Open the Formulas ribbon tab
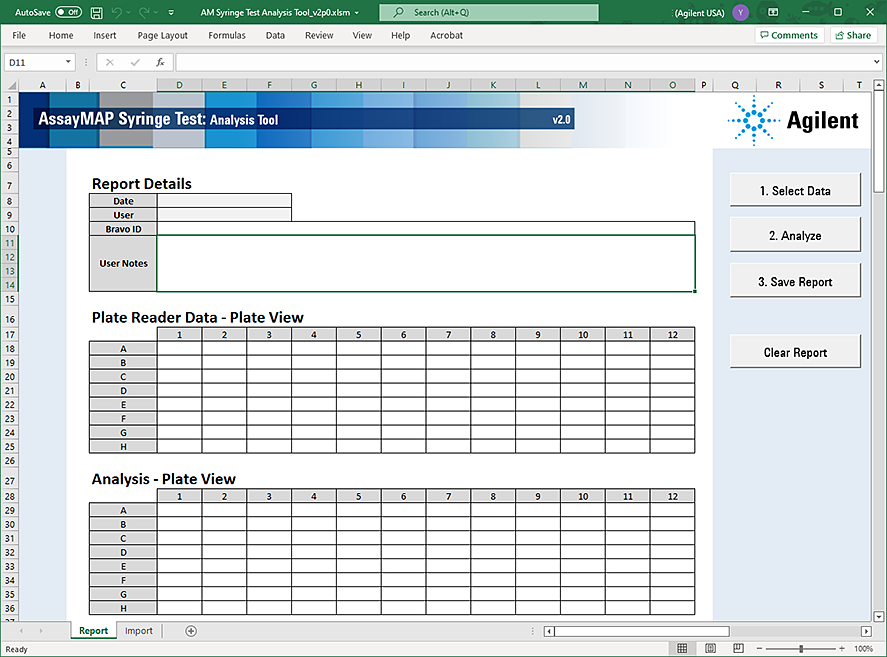Image resolution: width=887 pixels, height=657 pixels. [227, 35]
